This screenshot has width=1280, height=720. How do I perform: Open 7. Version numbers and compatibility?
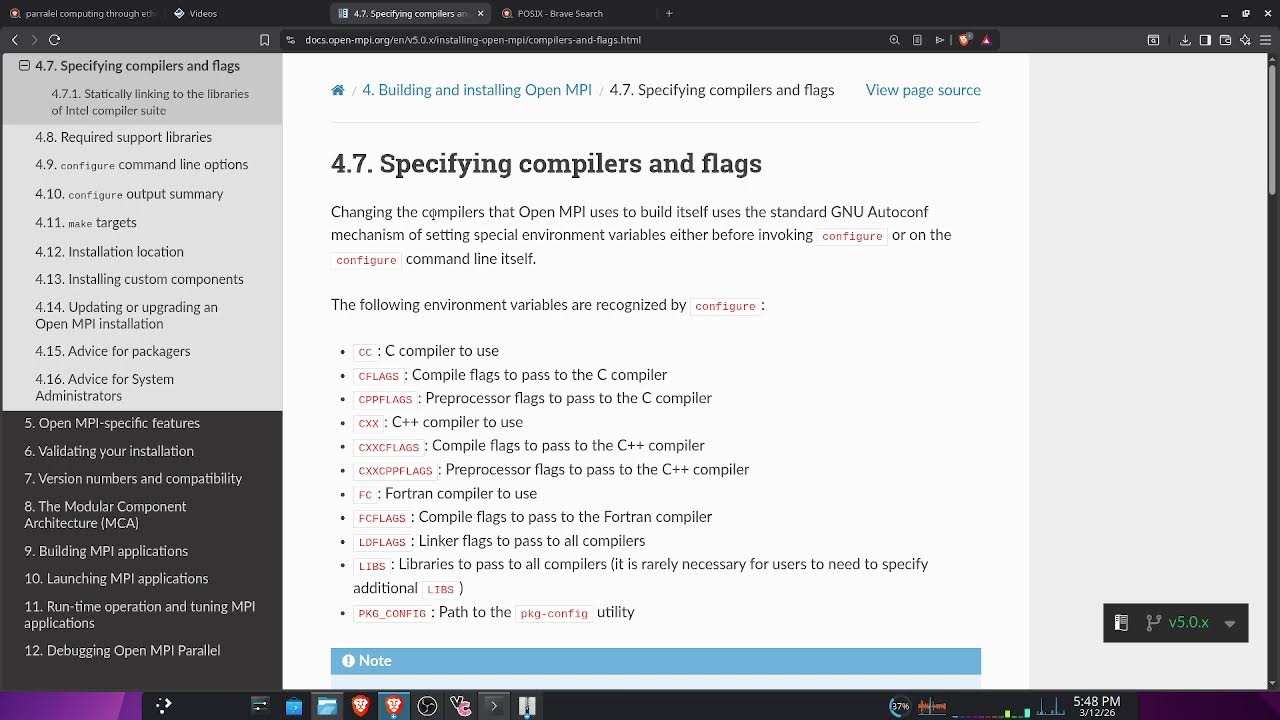[133, 479]
